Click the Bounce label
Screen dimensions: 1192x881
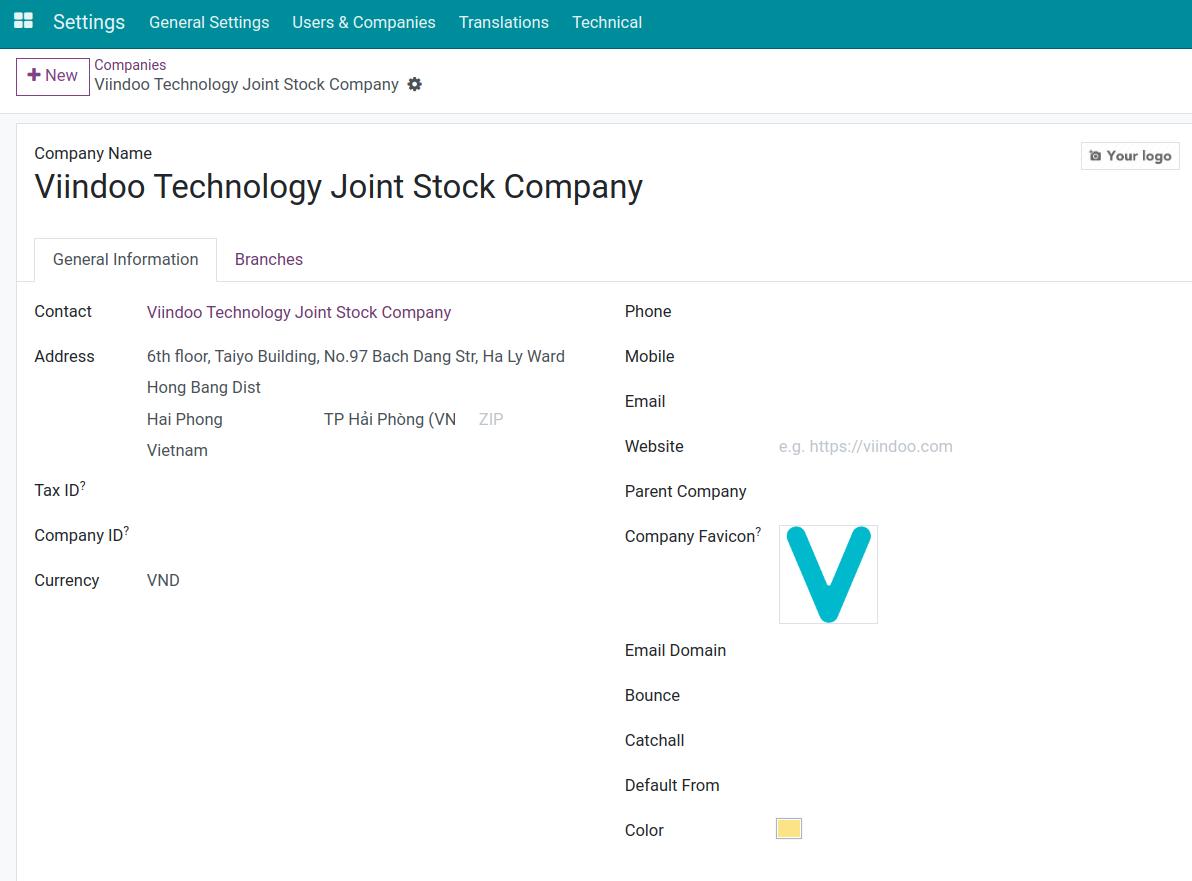pos(652,696)
